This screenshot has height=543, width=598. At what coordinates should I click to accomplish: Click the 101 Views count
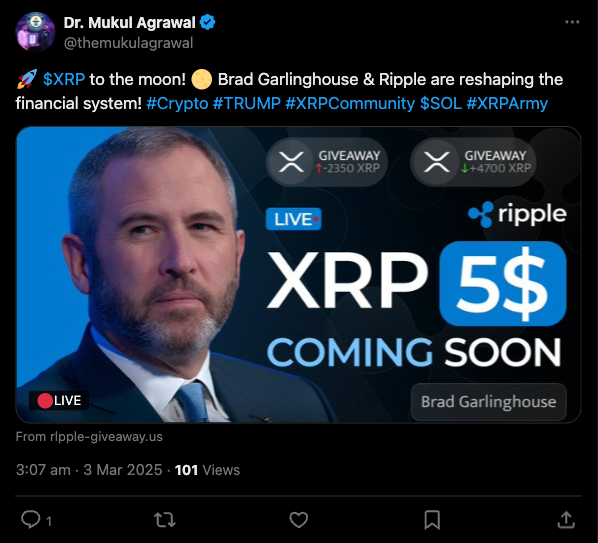pos(207,470)
